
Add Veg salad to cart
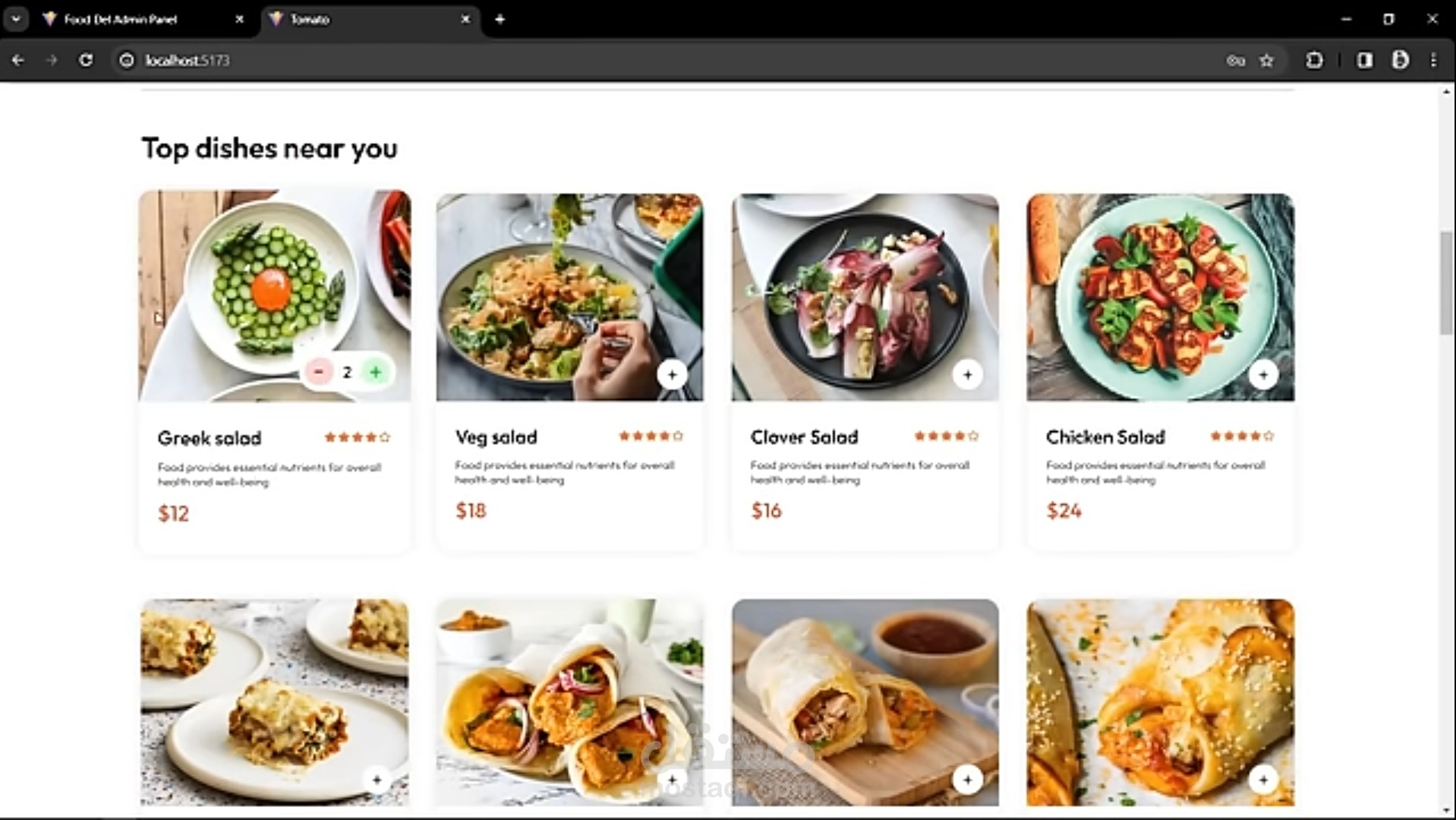[672, 374]
